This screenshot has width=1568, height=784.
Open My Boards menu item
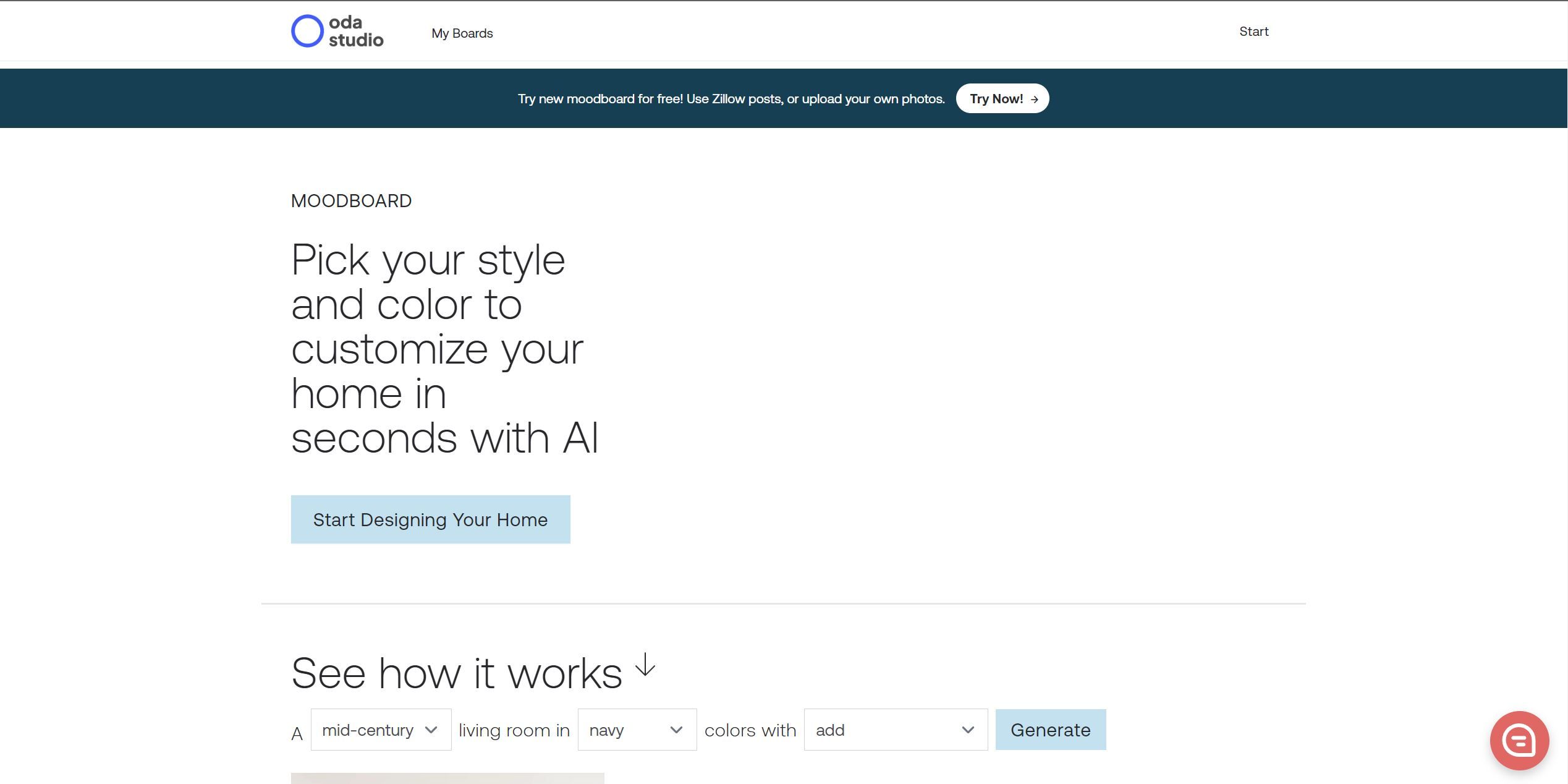click(x=462, y=33)
